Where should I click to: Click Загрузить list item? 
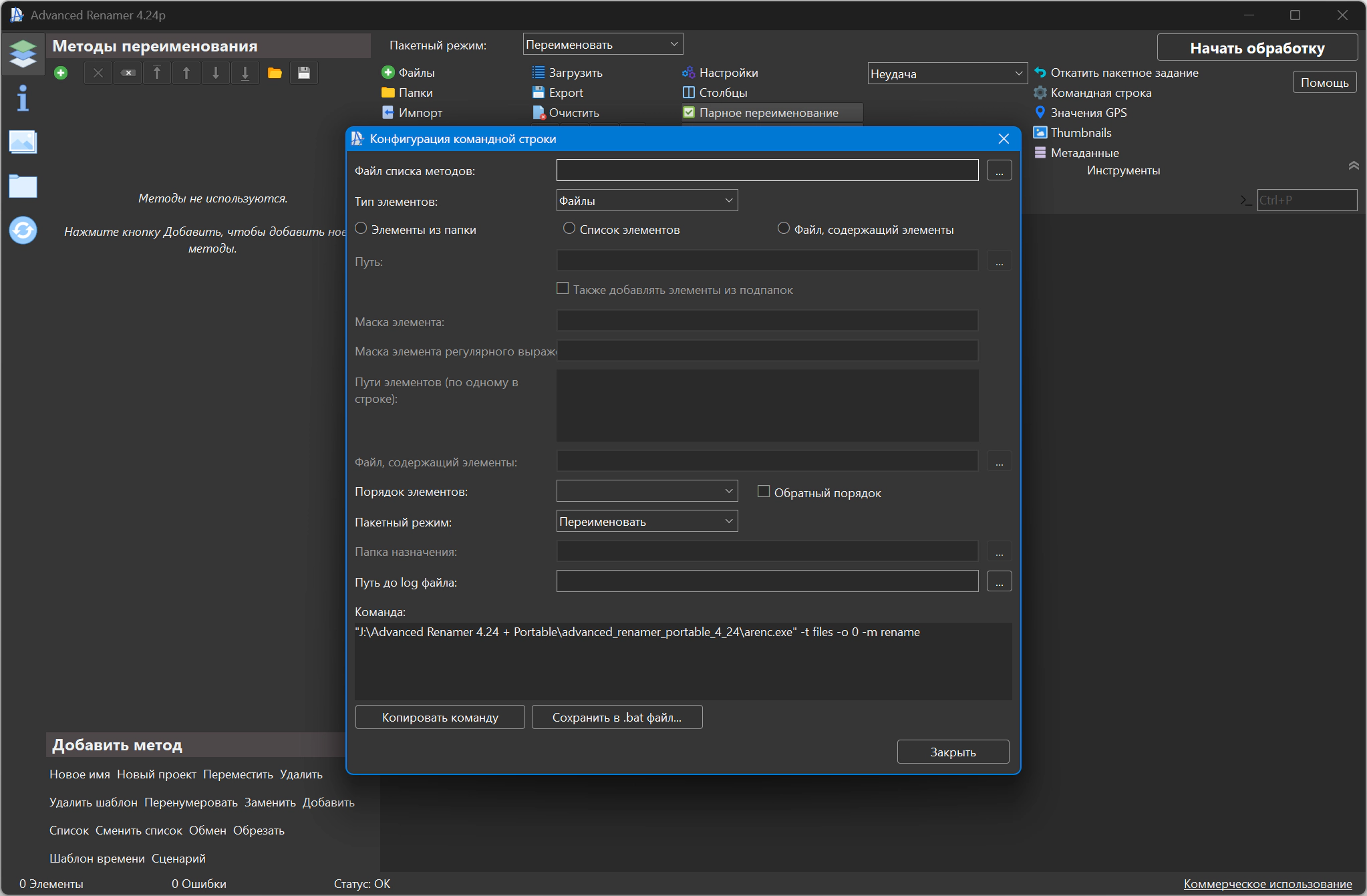[x=567, y=72]
